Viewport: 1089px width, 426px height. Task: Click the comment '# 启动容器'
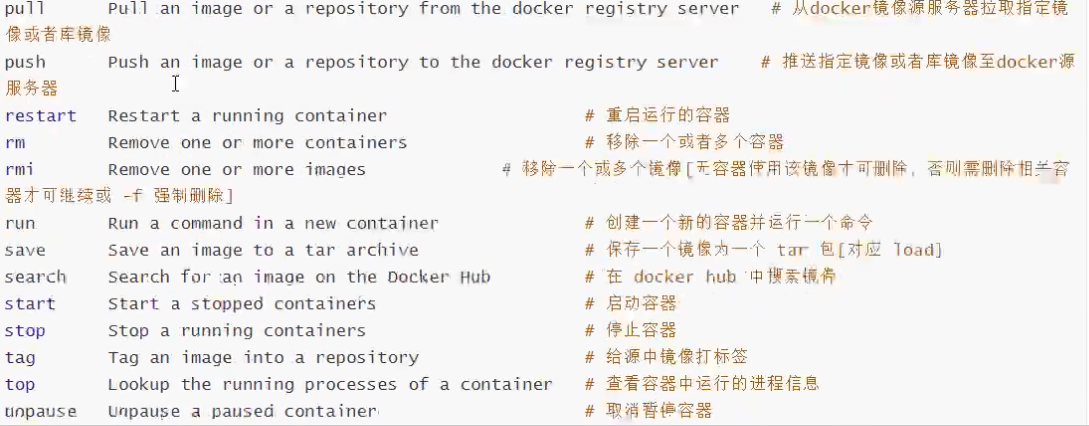tap(631, 304)
